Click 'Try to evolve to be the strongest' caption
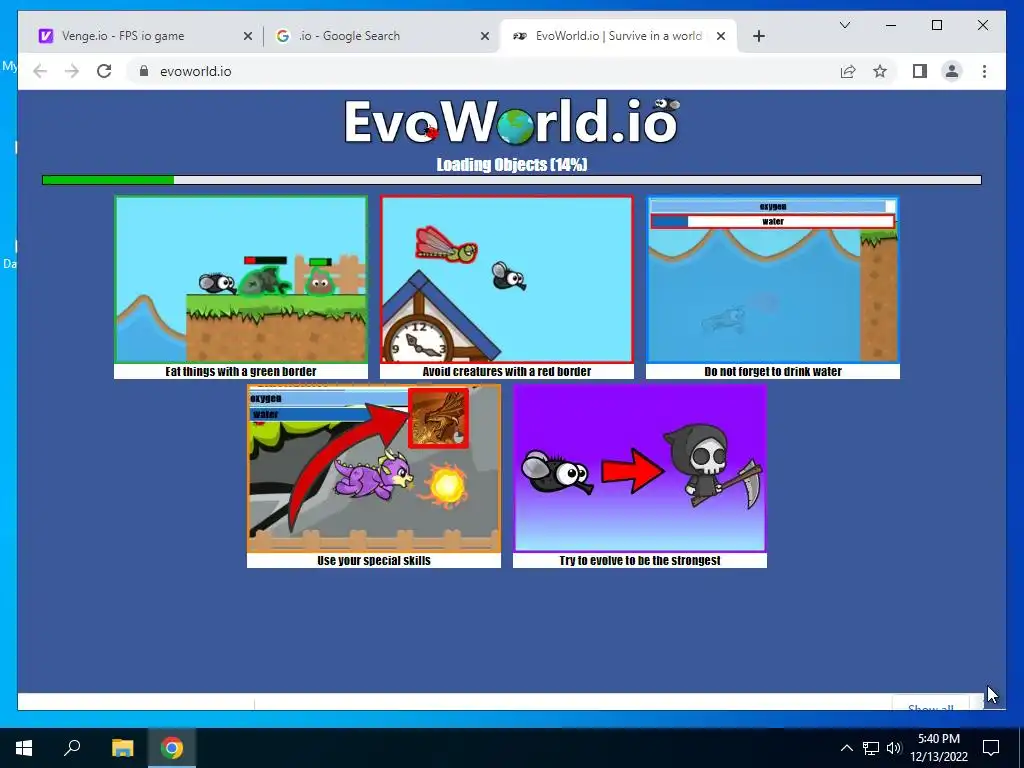The height and width of the screenshot is (768, 1024). click(640, 560)
